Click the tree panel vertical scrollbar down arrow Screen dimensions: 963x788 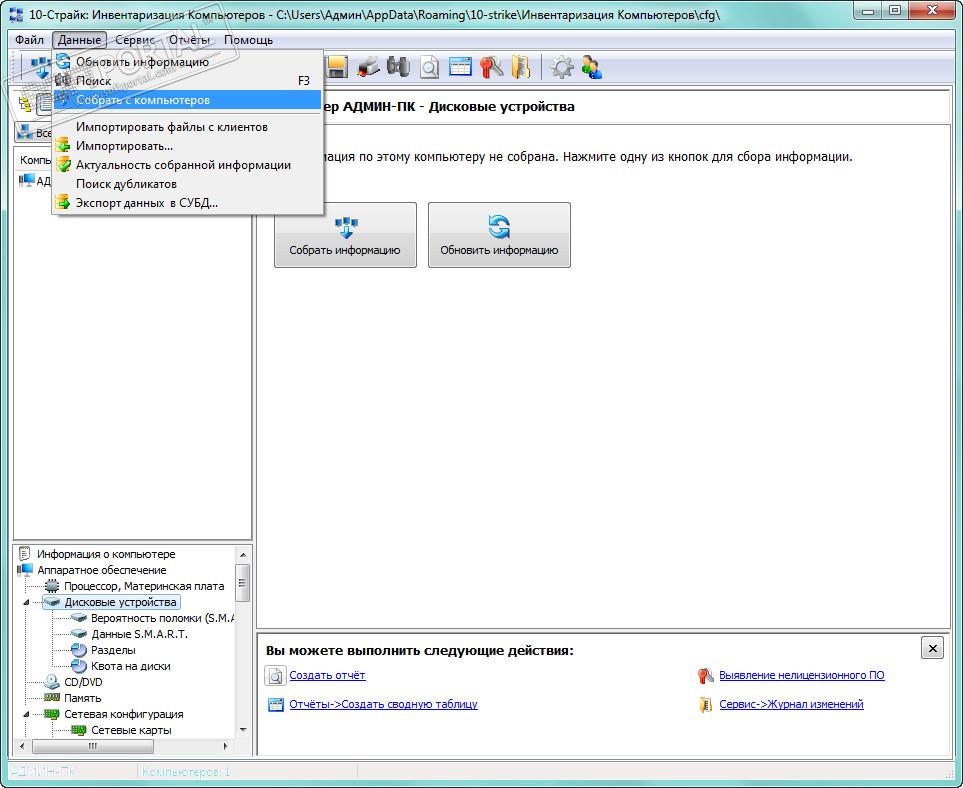point(243,730)
